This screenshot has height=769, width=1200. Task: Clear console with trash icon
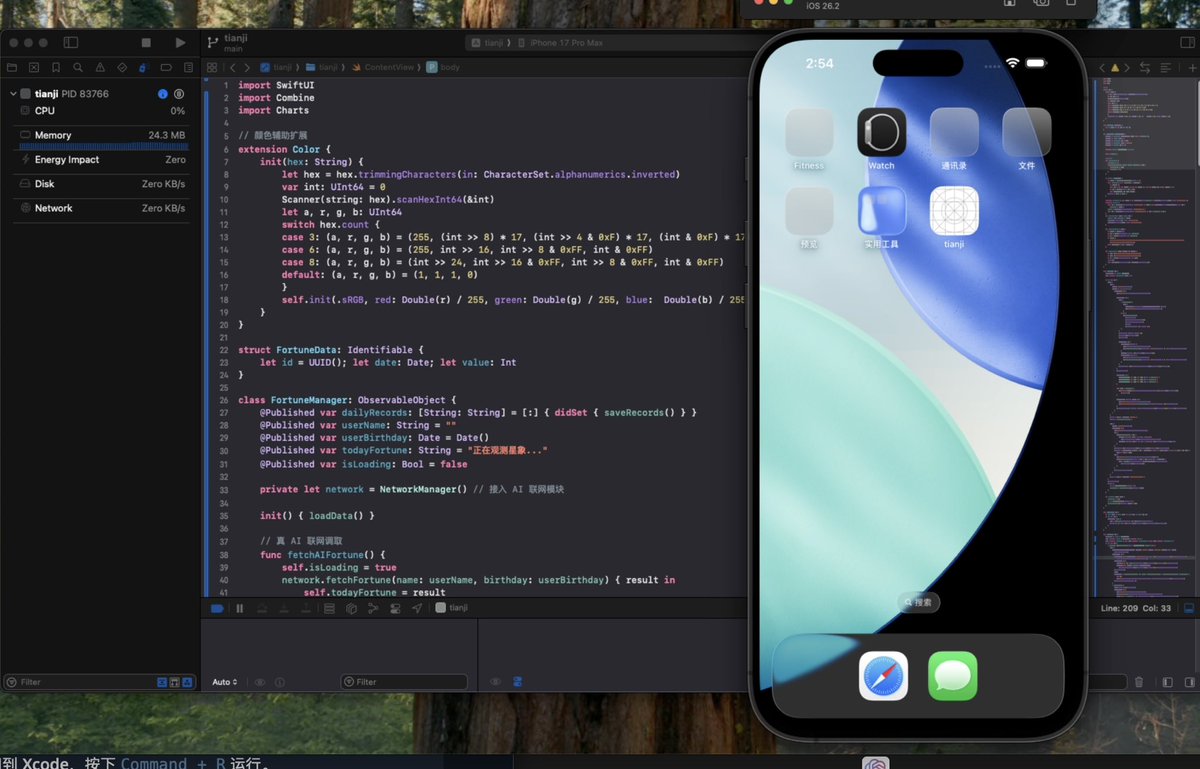click(x=1139, y=682)
